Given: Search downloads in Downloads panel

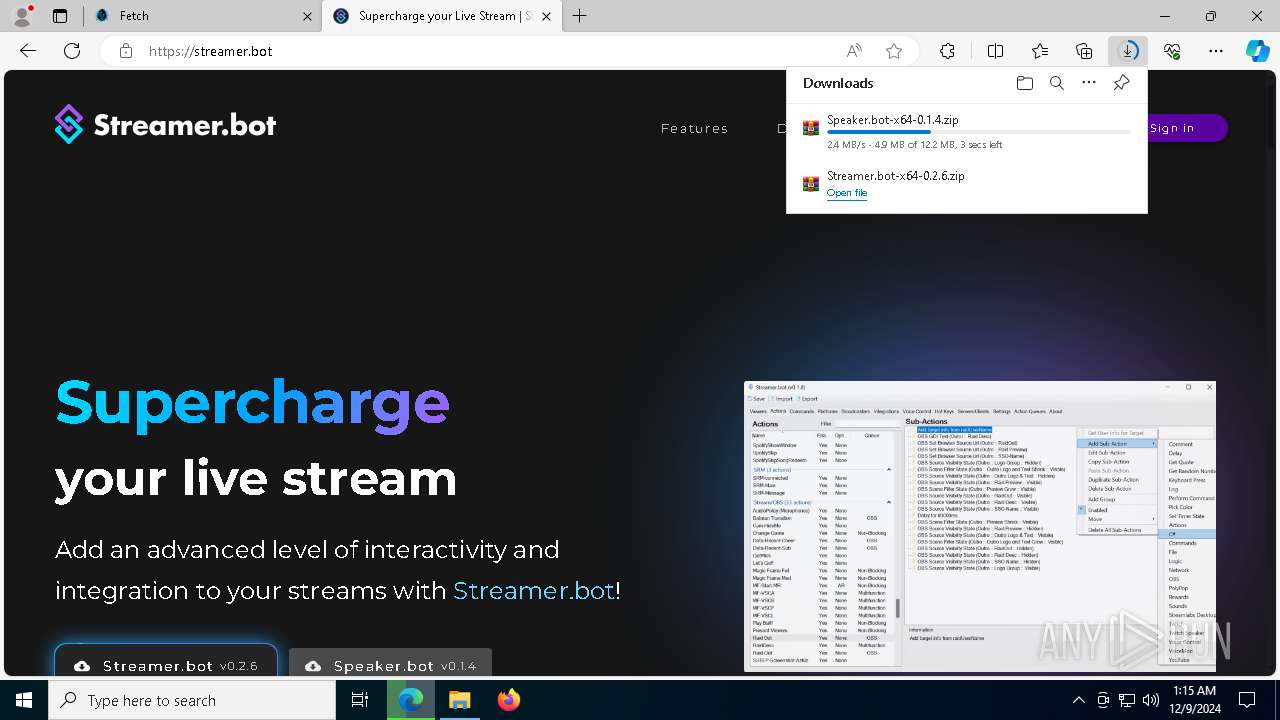Looking at the screenshot, I should [x=1057, y=83].
